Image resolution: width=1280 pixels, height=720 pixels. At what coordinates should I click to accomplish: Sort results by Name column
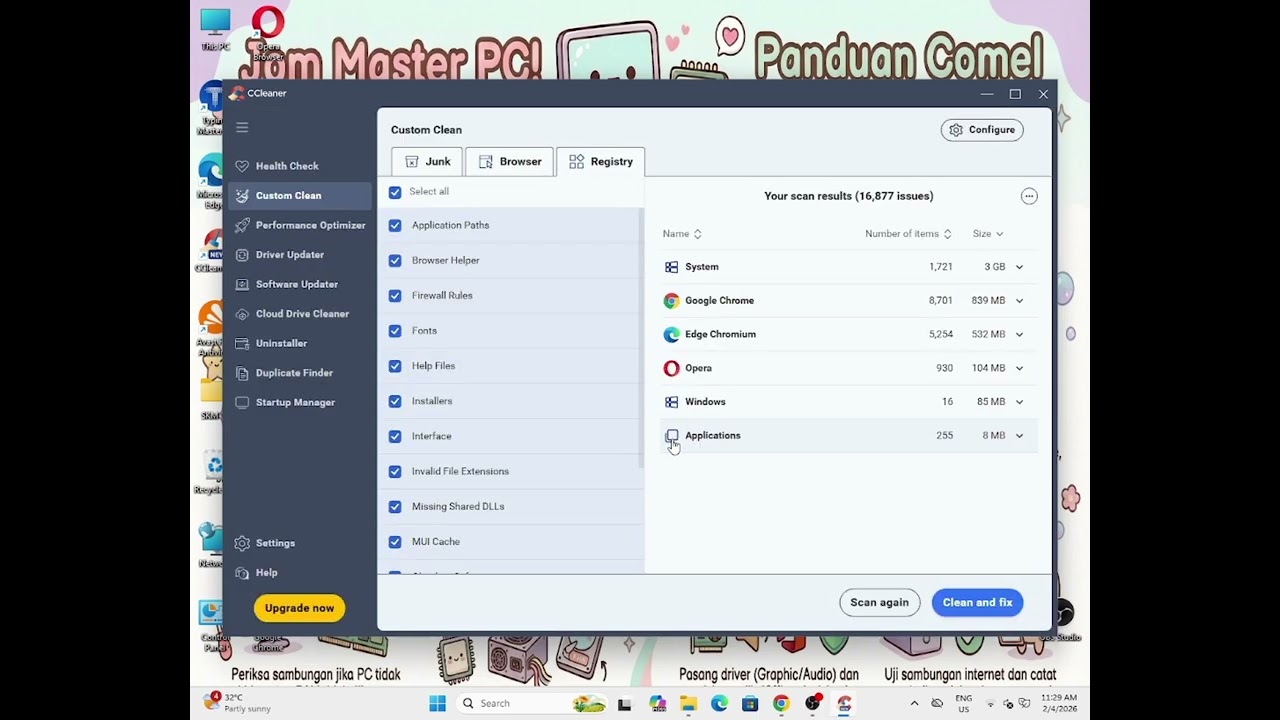click(x=682, y=234)
